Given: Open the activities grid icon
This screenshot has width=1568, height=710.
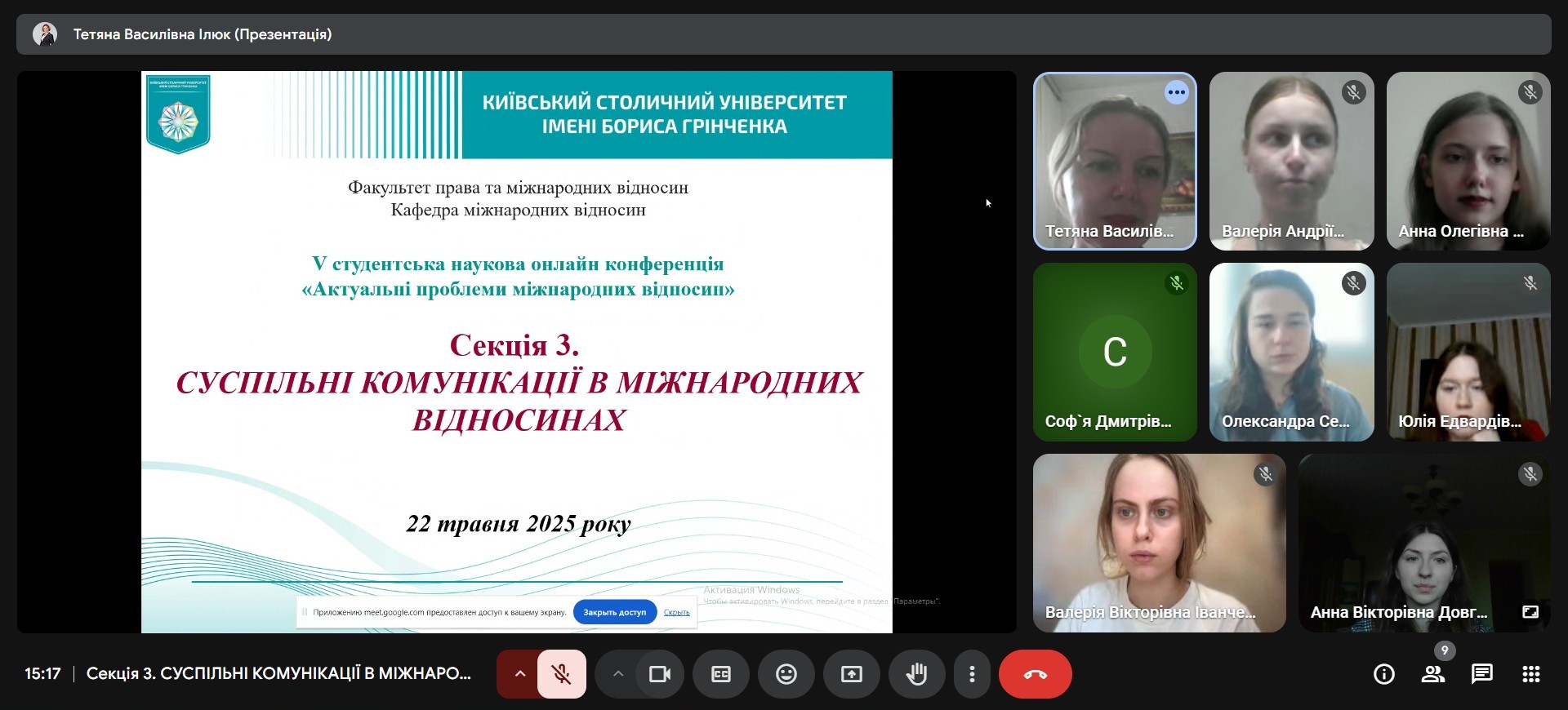Looking at the screenshot, I should pyautogui.click(x=1531, y=674).
